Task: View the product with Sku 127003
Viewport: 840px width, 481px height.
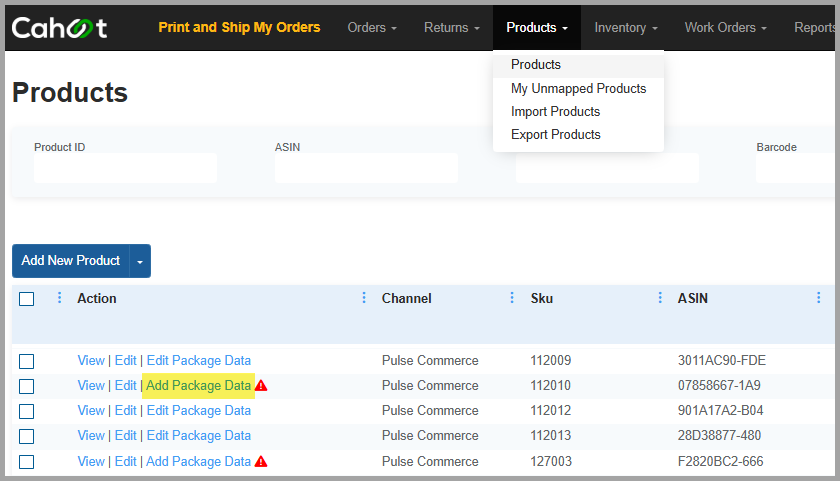Action: coord(91,461)
